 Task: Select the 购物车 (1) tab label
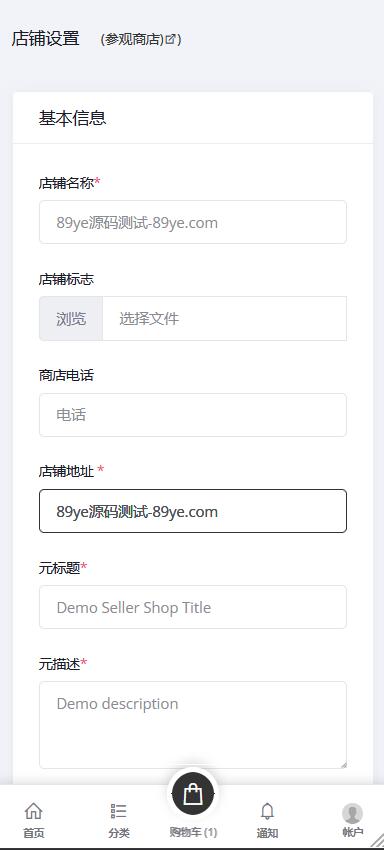tap(193, 833)
